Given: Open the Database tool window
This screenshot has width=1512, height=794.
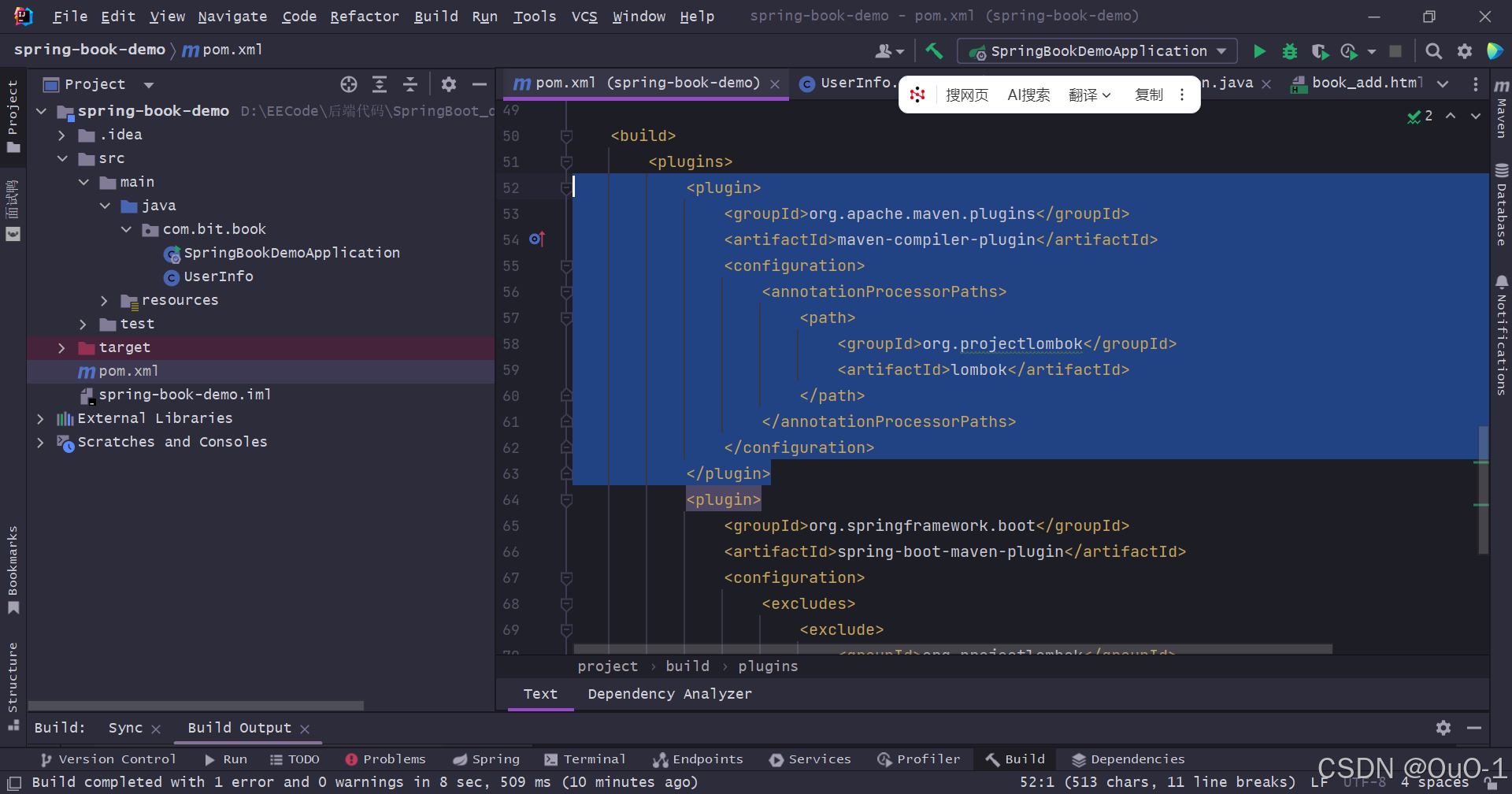Looking at the screenshot, I should click(x=1502, y=205).
